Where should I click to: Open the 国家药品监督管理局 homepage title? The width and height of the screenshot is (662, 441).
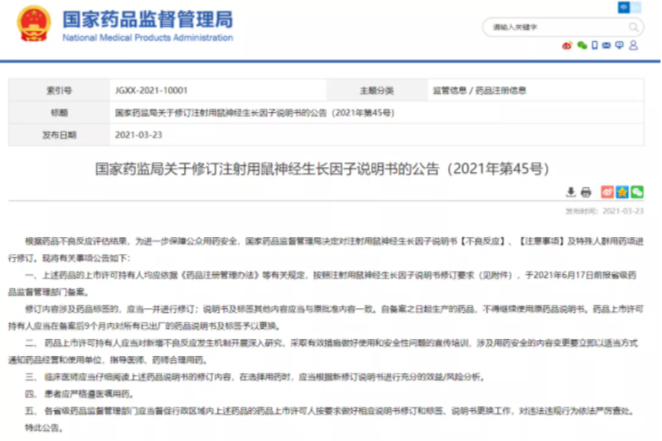pos(148,19)
